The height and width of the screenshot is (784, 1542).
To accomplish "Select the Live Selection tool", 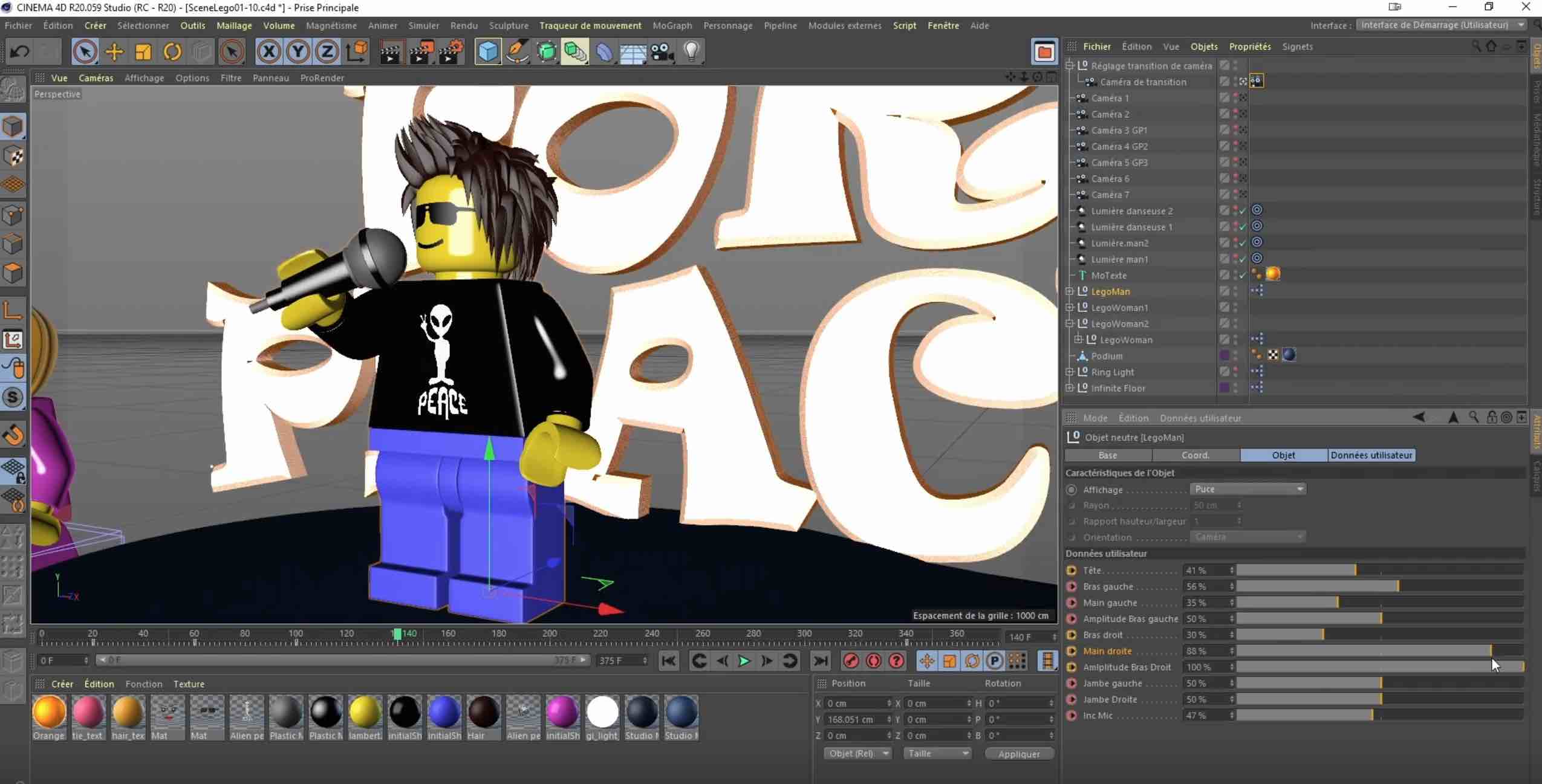I will [x=85, y=51].
